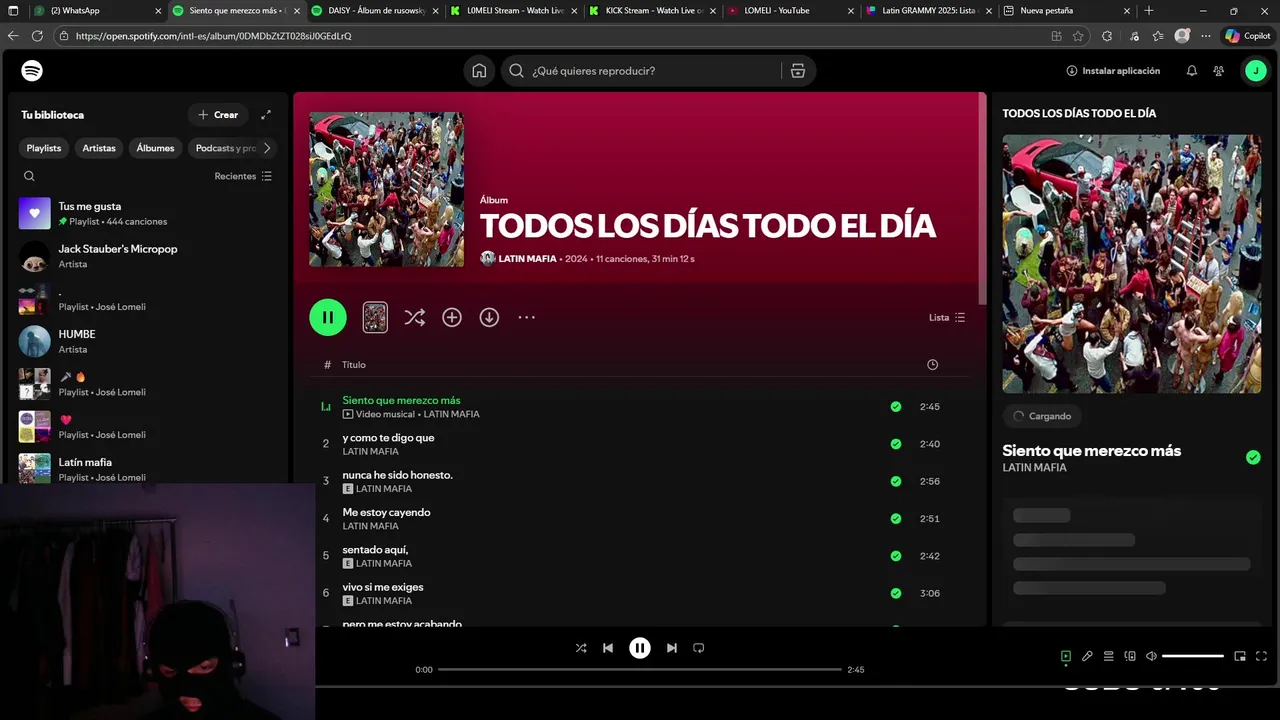Viewport: 1280px width, 720px height.
Task: Select the Podcasts filter chip
Action: coord(224,148)
